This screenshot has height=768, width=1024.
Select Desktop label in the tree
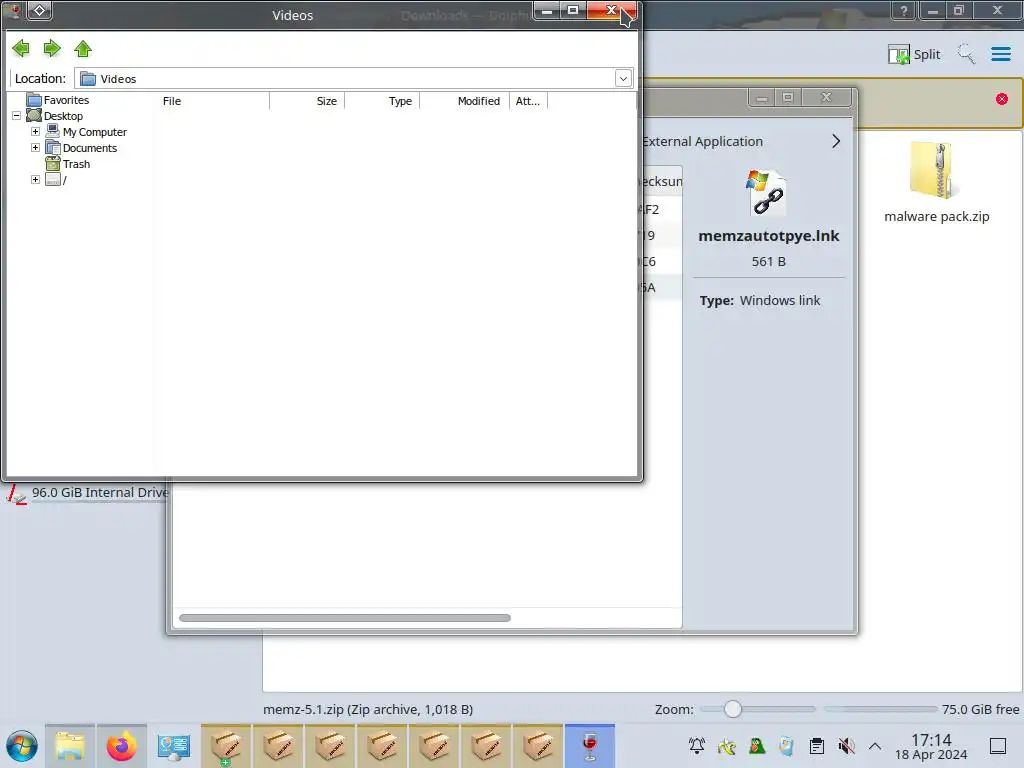[x=63, y=116]
